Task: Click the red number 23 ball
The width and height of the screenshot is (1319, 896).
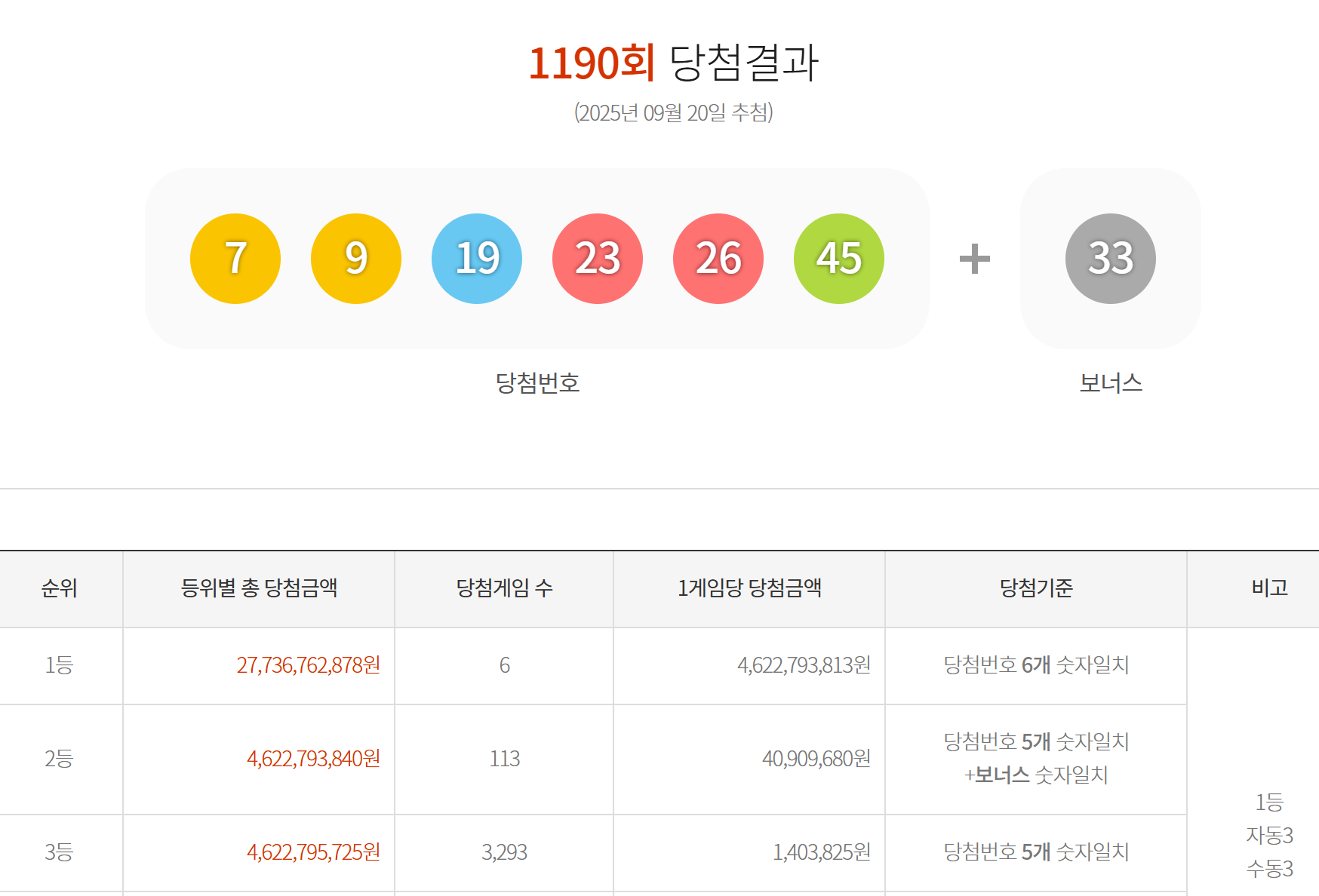Action: (x=598, y=259)
